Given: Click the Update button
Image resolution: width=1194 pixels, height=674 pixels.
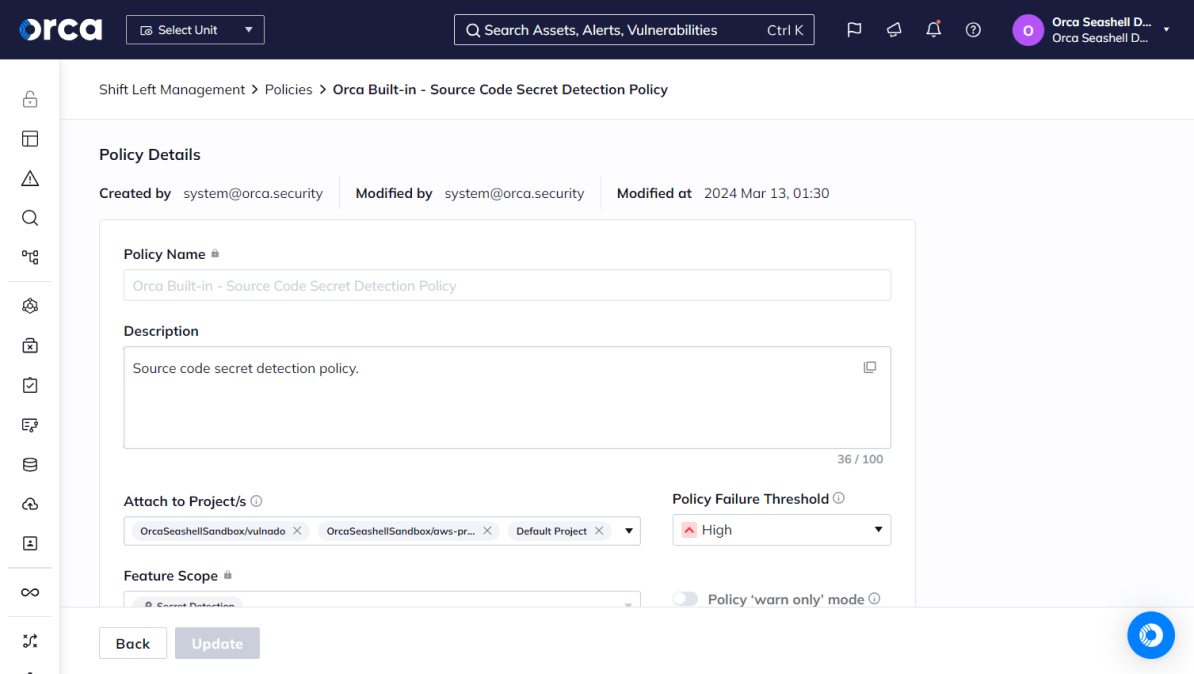Looking at the screenshot, I should point(217,644).
